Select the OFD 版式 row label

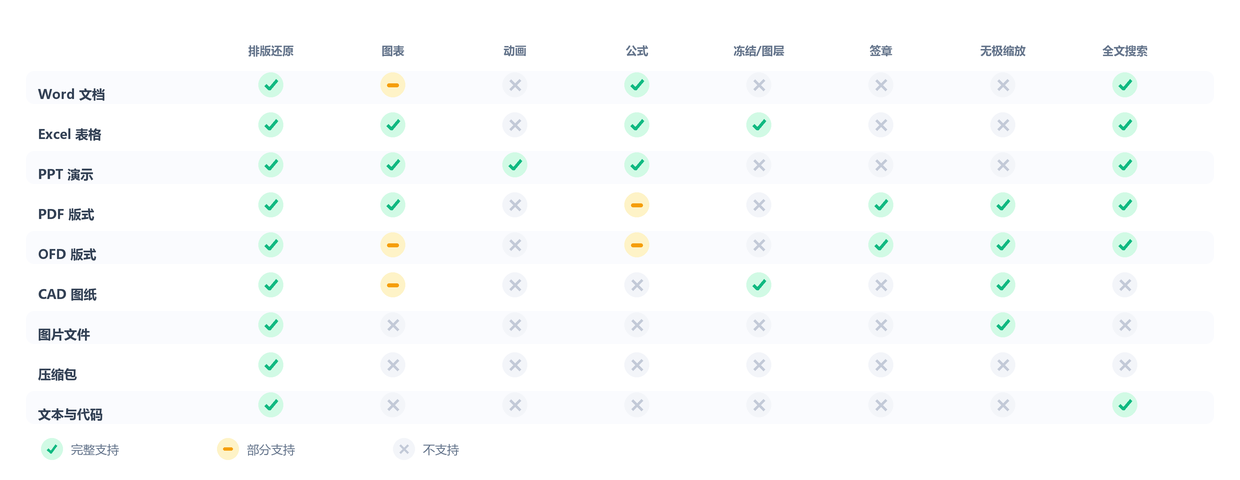(x=67, y=254)
